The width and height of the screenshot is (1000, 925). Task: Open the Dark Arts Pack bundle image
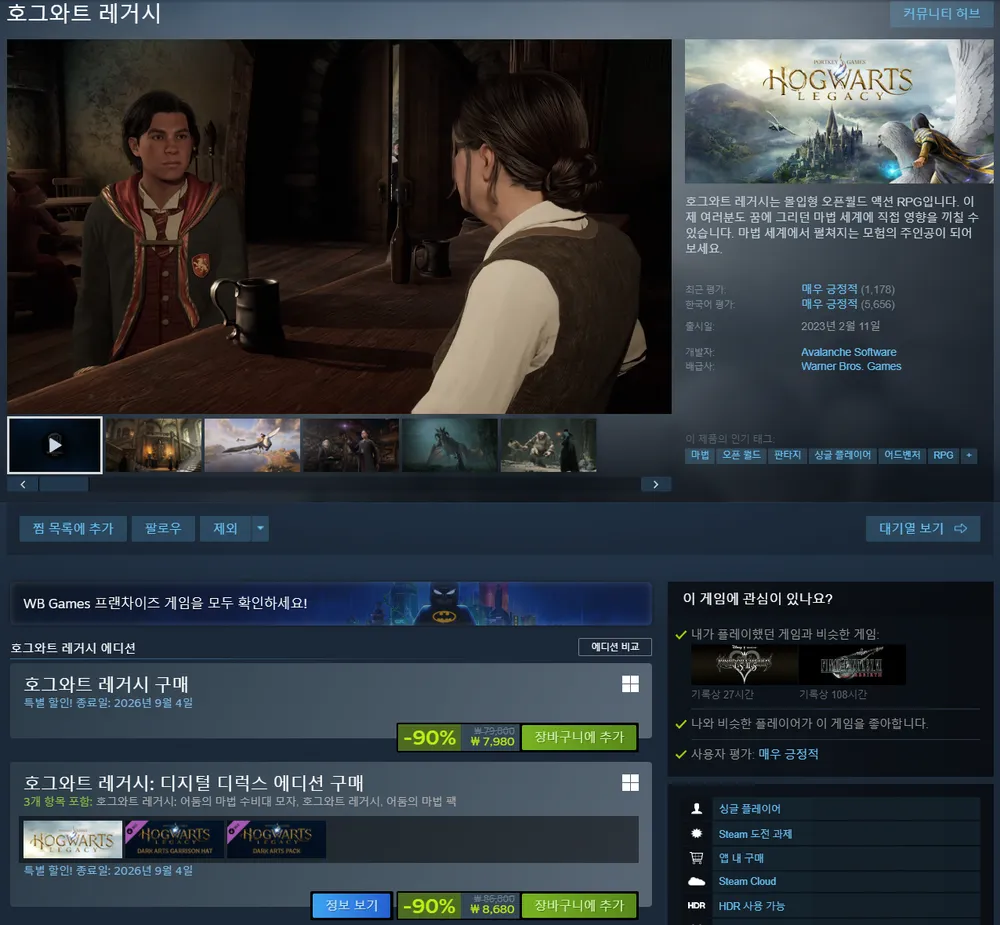(x=277, y=839)
